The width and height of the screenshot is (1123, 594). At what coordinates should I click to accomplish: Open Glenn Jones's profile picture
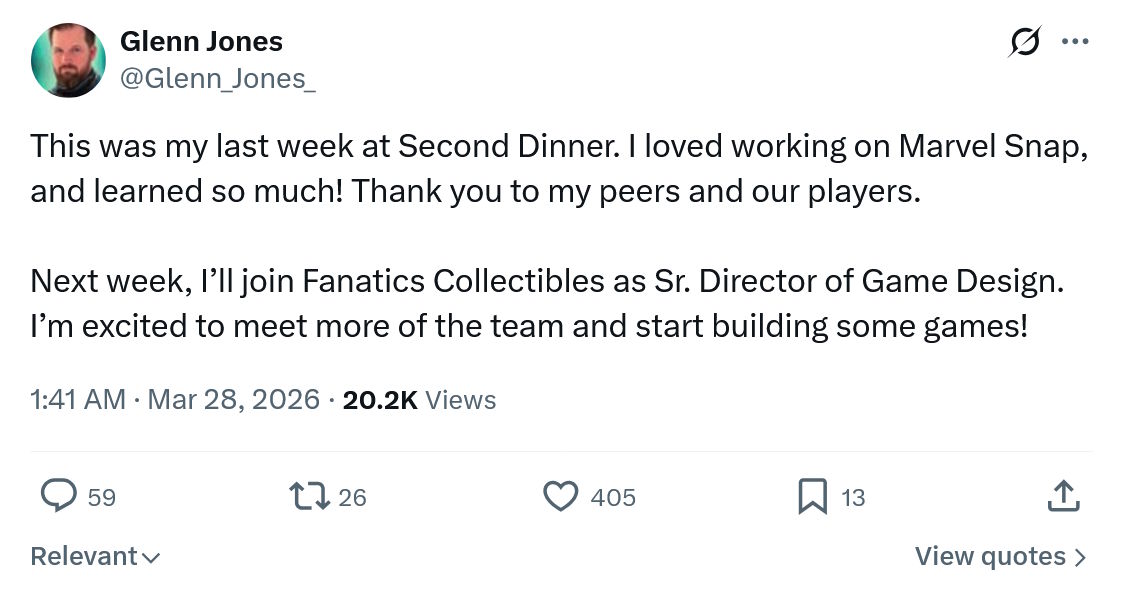[x=68, y=60]
